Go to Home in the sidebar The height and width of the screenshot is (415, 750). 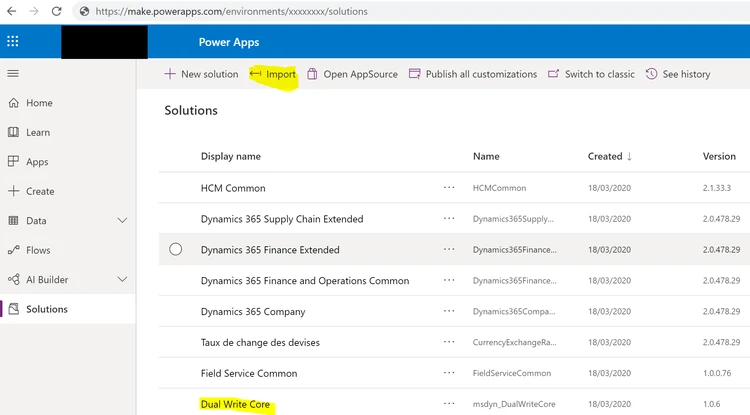[39, 103]
